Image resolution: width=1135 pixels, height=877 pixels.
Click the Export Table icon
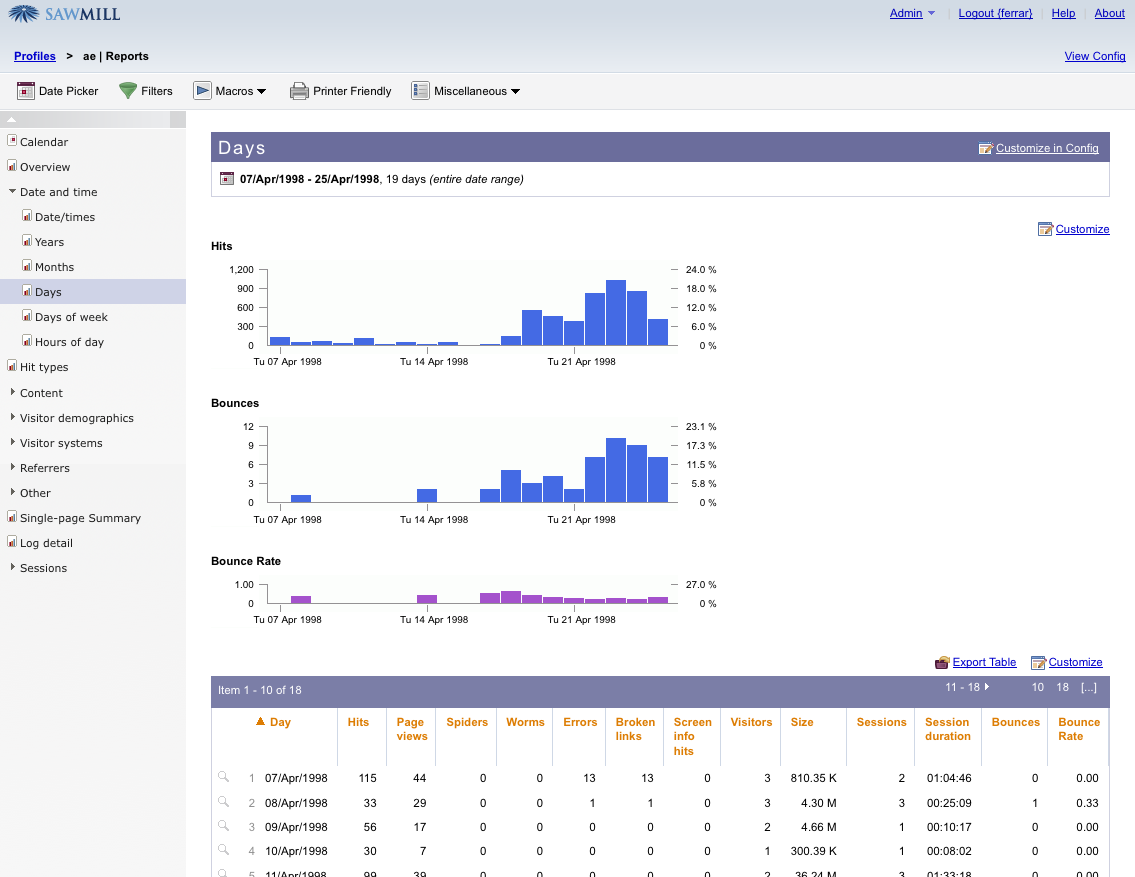point(942,662)
